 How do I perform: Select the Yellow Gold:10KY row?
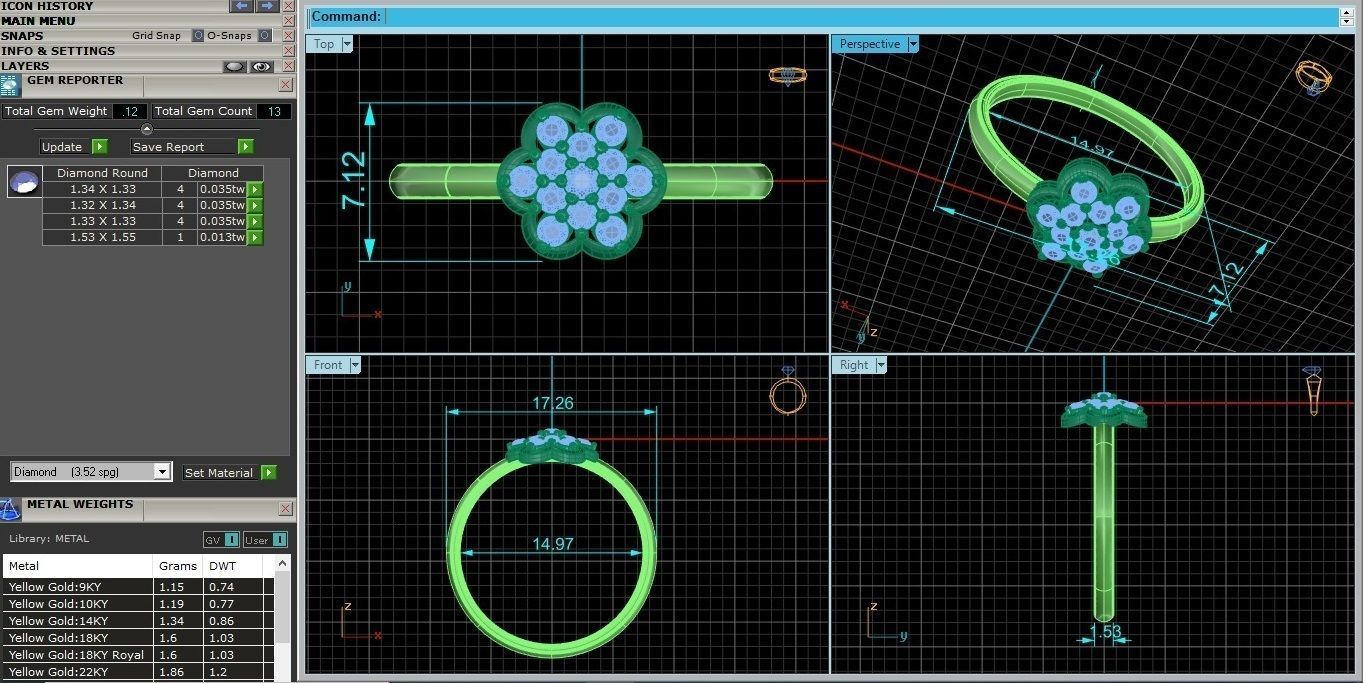pyautogui.click(x=138, y=604)
